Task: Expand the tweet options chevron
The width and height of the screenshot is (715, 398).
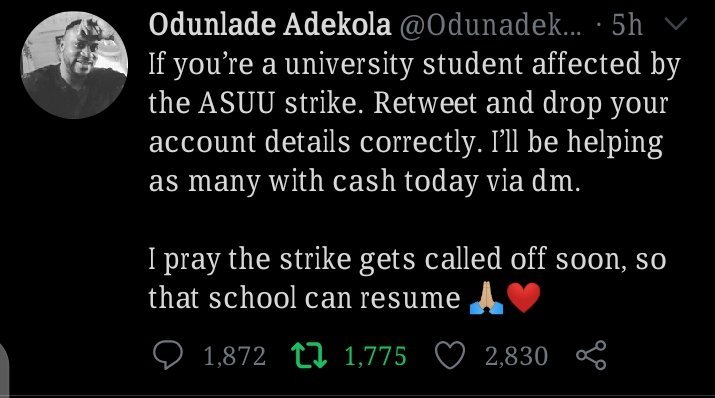Action: 674,24
